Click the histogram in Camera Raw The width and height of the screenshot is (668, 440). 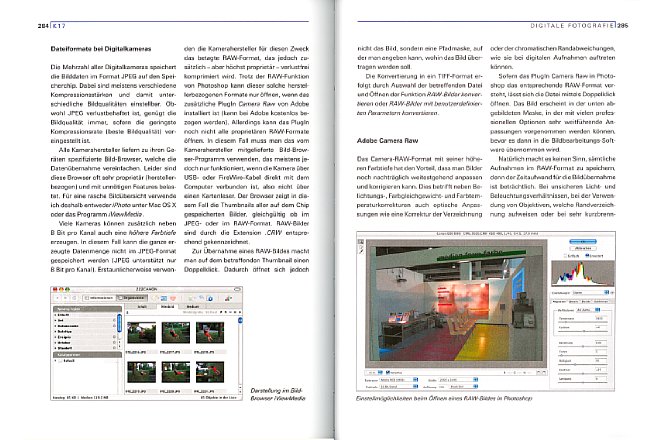[583, 273]
